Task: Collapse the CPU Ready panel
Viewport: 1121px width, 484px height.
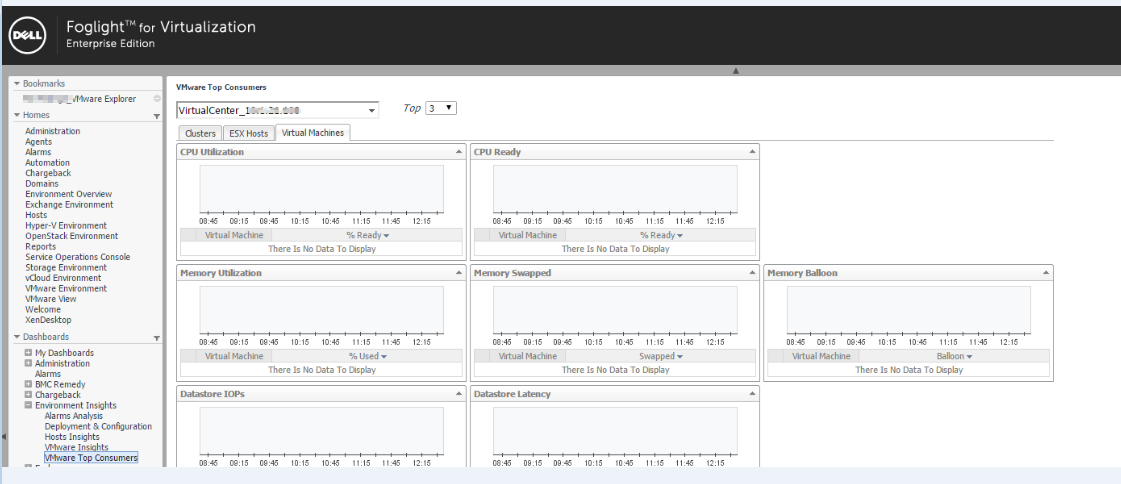Action: [x=752, y=152]
